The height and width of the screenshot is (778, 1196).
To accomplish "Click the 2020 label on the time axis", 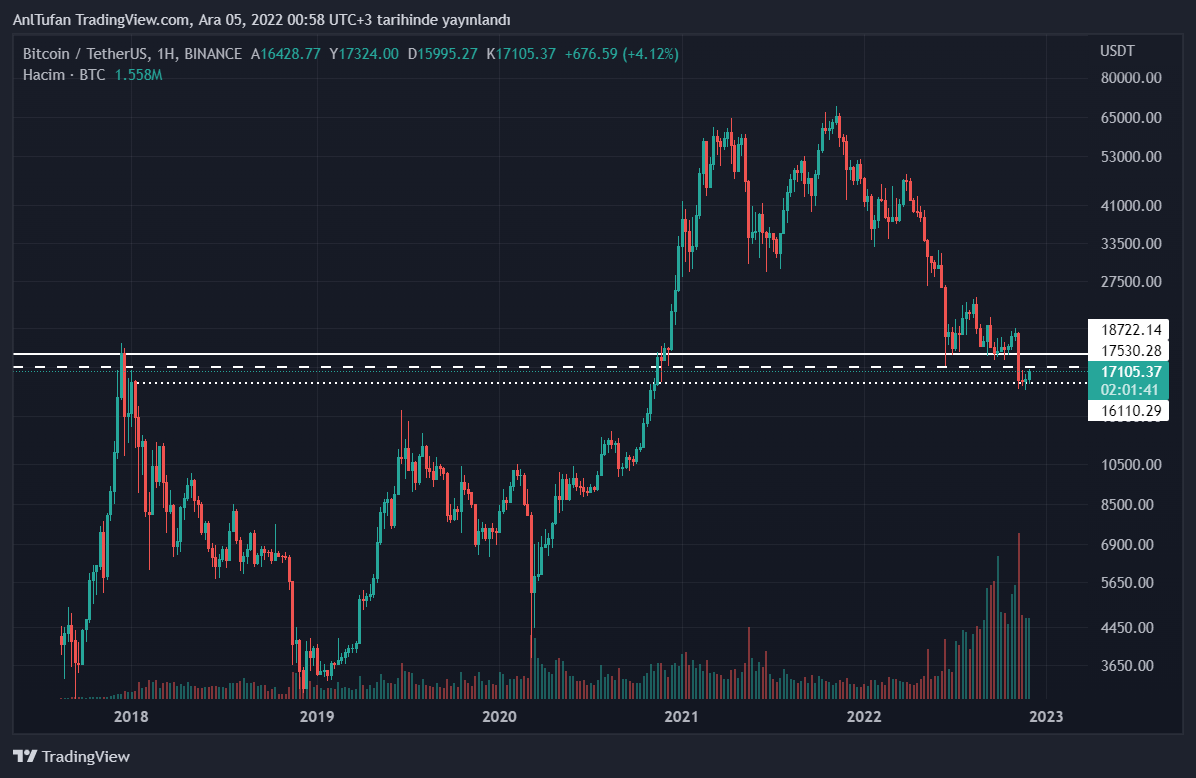I will [x=500, y=716].
